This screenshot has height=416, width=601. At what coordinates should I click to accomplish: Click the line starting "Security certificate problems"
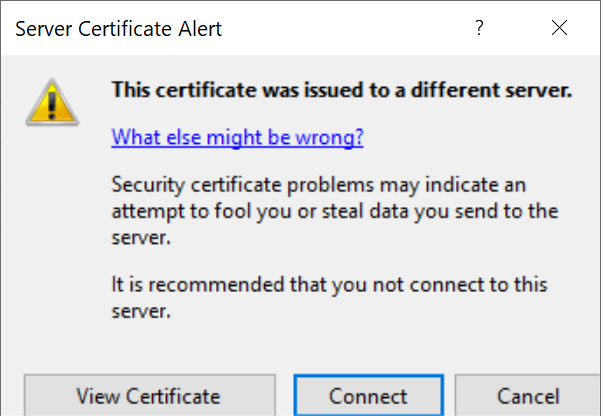pyautogui.click(x=319, y=186)
